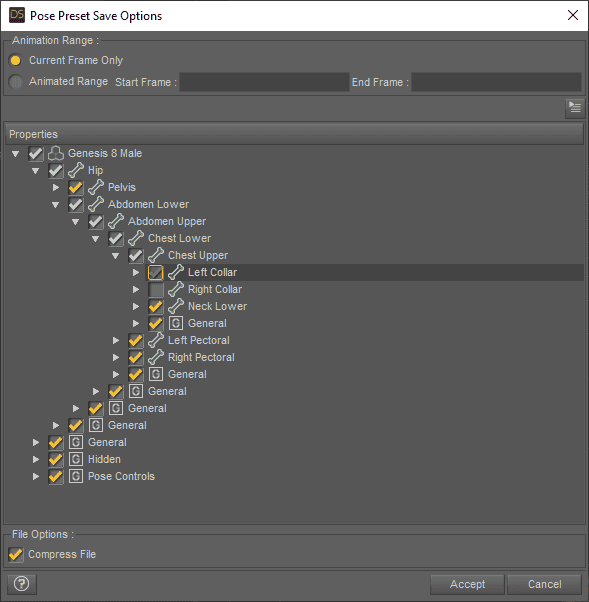Image resolution: width=589 pixels, height=602 pixels.
Task: Select the Pose Controls label text
Action: pyautogui.click(x=121, y=476)
